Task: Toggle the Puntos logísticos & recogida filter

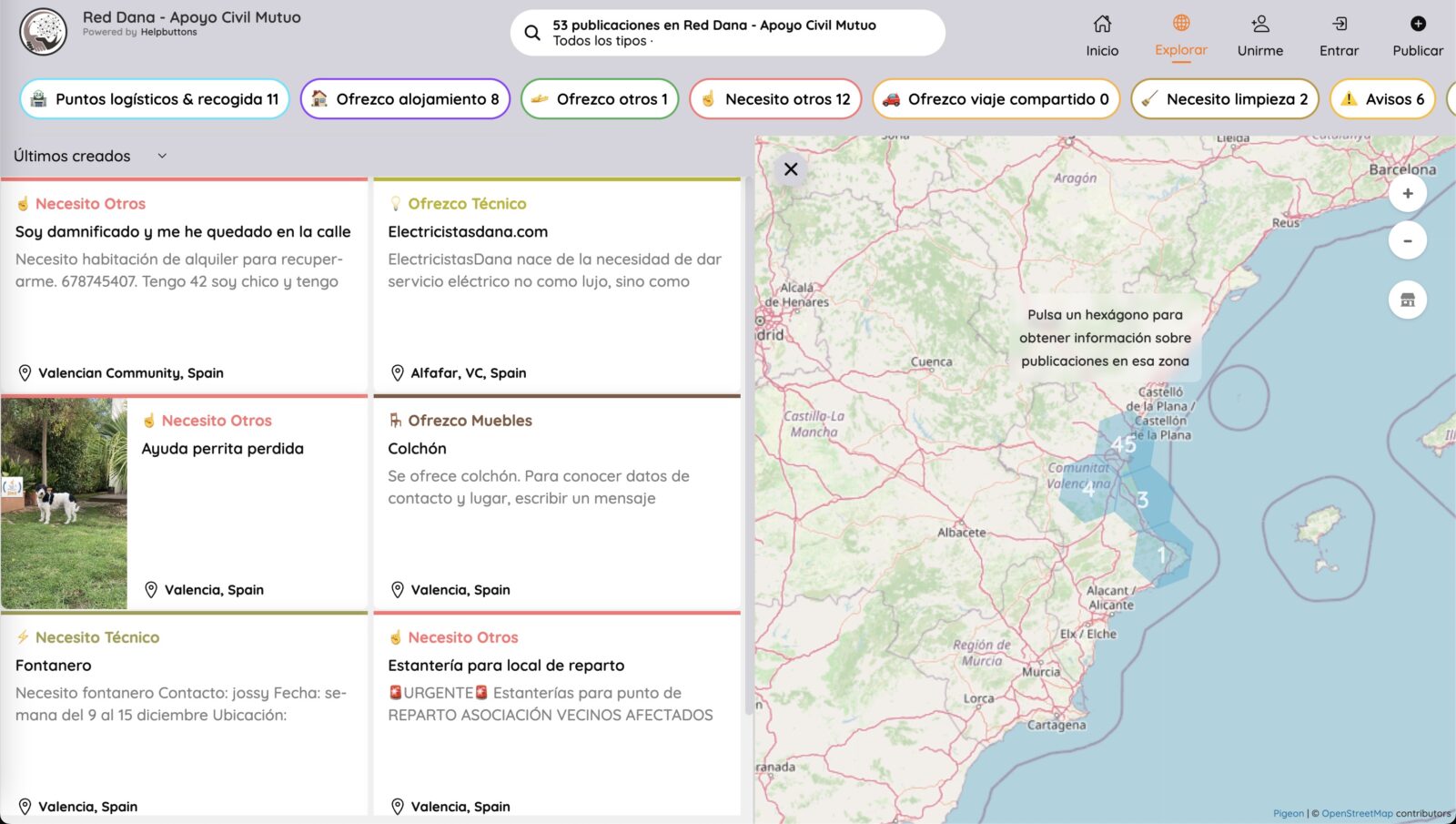Action: point(155,99)
